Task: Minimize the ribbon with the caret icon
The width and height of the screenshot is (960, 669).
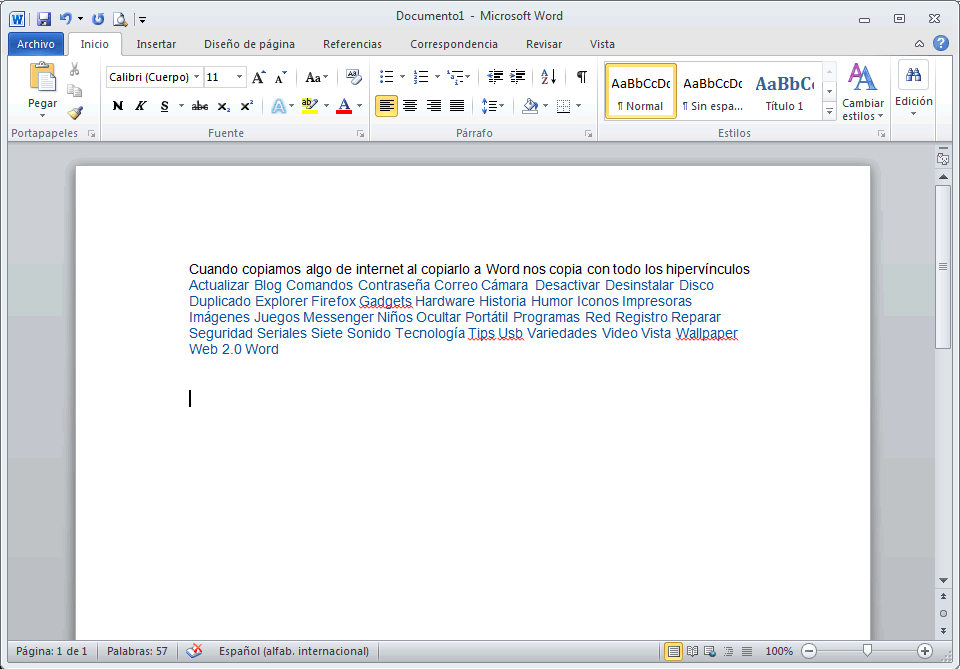Action: (x=920, y=43)
